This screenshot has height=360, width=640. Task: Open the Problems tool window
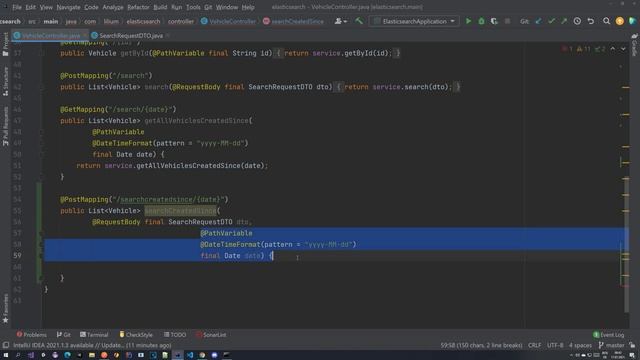pos(31,335)
